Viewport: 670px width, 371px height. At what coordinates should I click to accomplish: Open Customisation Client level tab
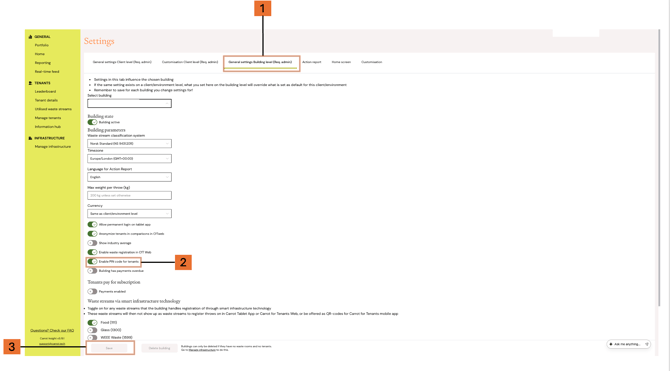pos(190,62)
